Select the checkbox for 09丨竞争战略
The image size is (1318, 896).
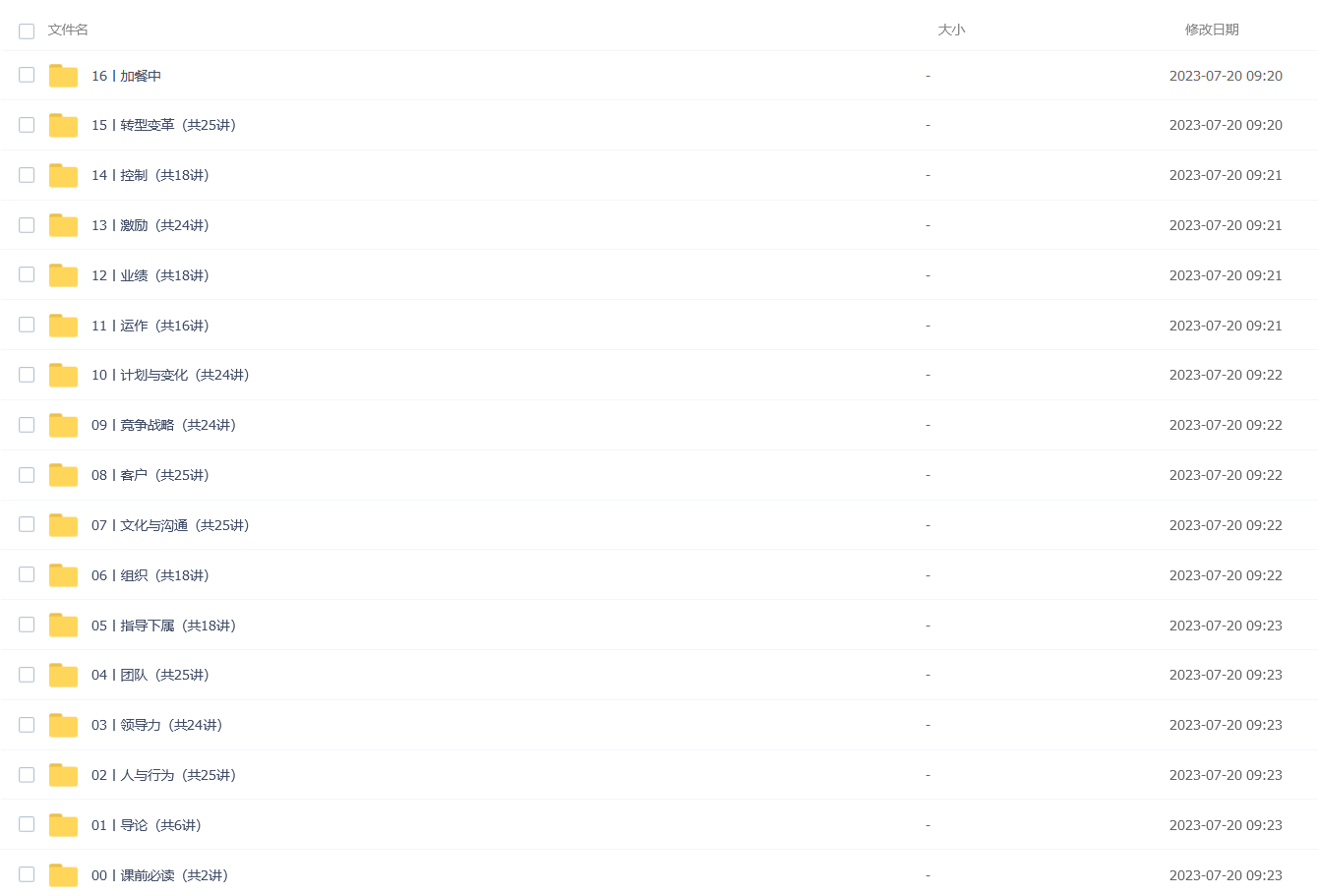pyautogui.click(x=27, y=425)
